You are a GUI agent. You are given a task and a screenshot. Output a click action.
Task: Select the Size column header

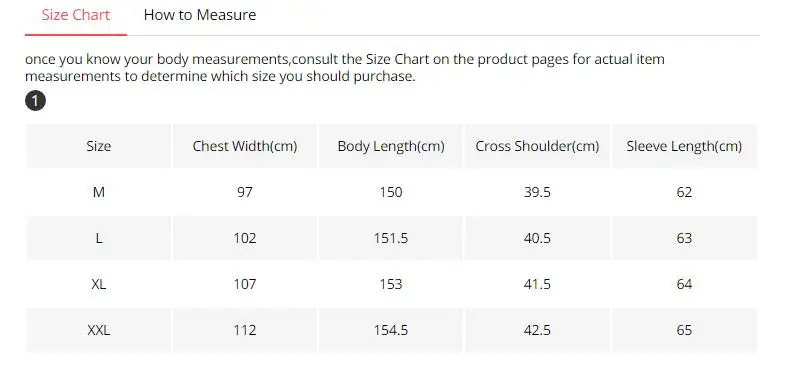[x=99, y=146]
